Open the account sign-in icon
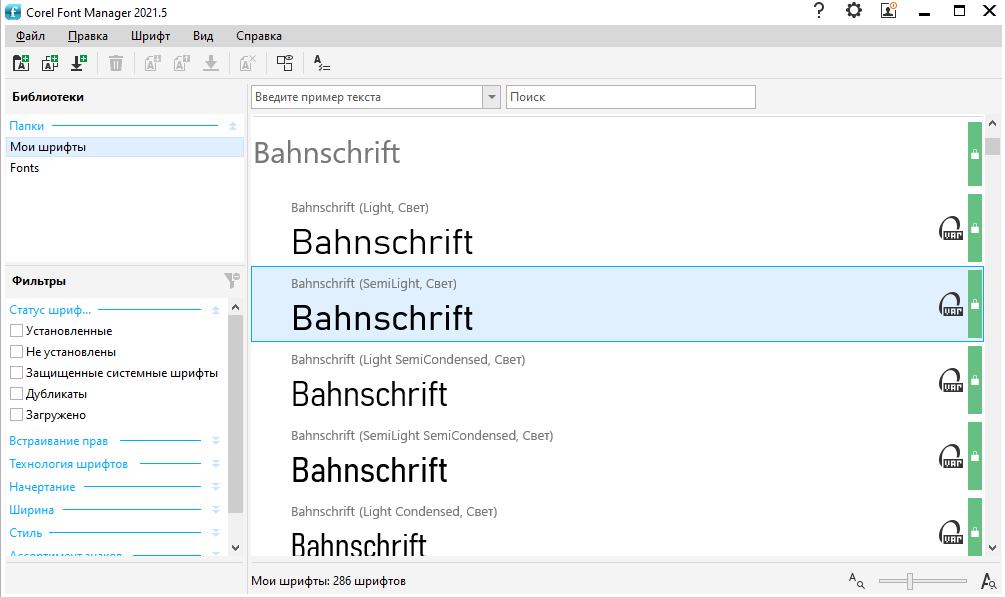The image size is (1005, 597). click(x=888, y=11)
